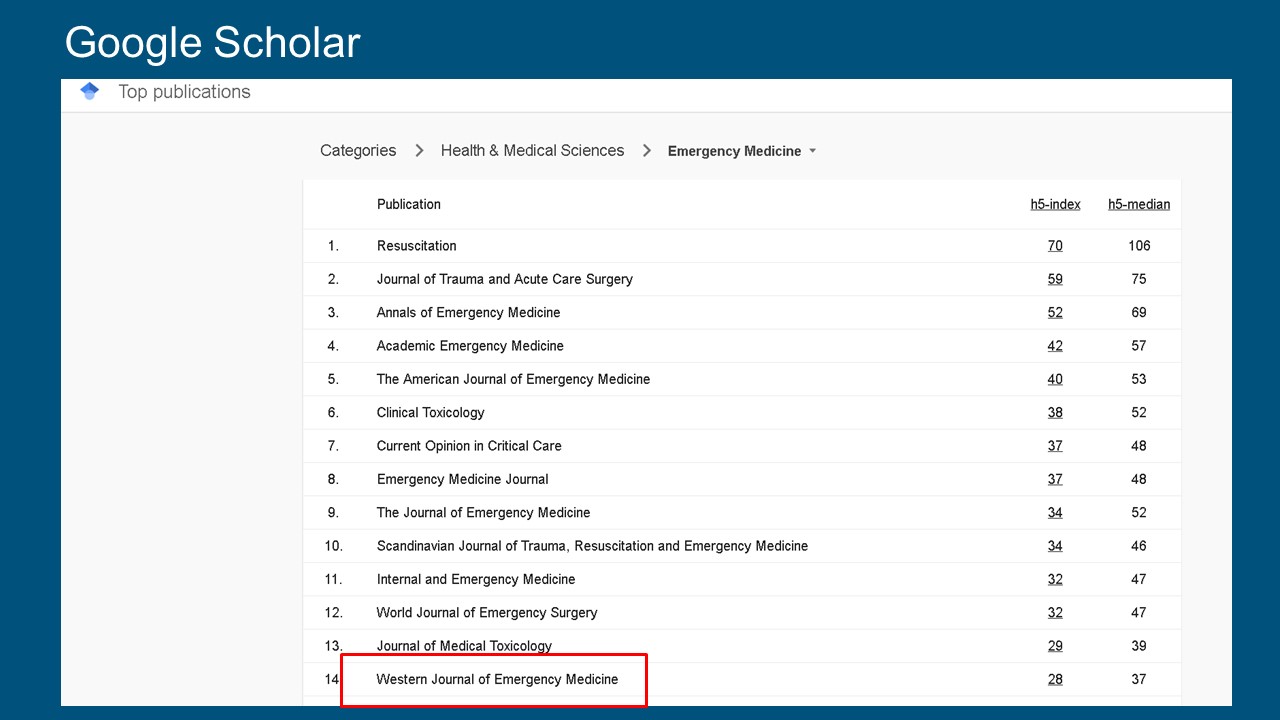Open h5-index 59 for Trauma and Acute Care Surgery
The image size is (1280, 720).
1055,279
